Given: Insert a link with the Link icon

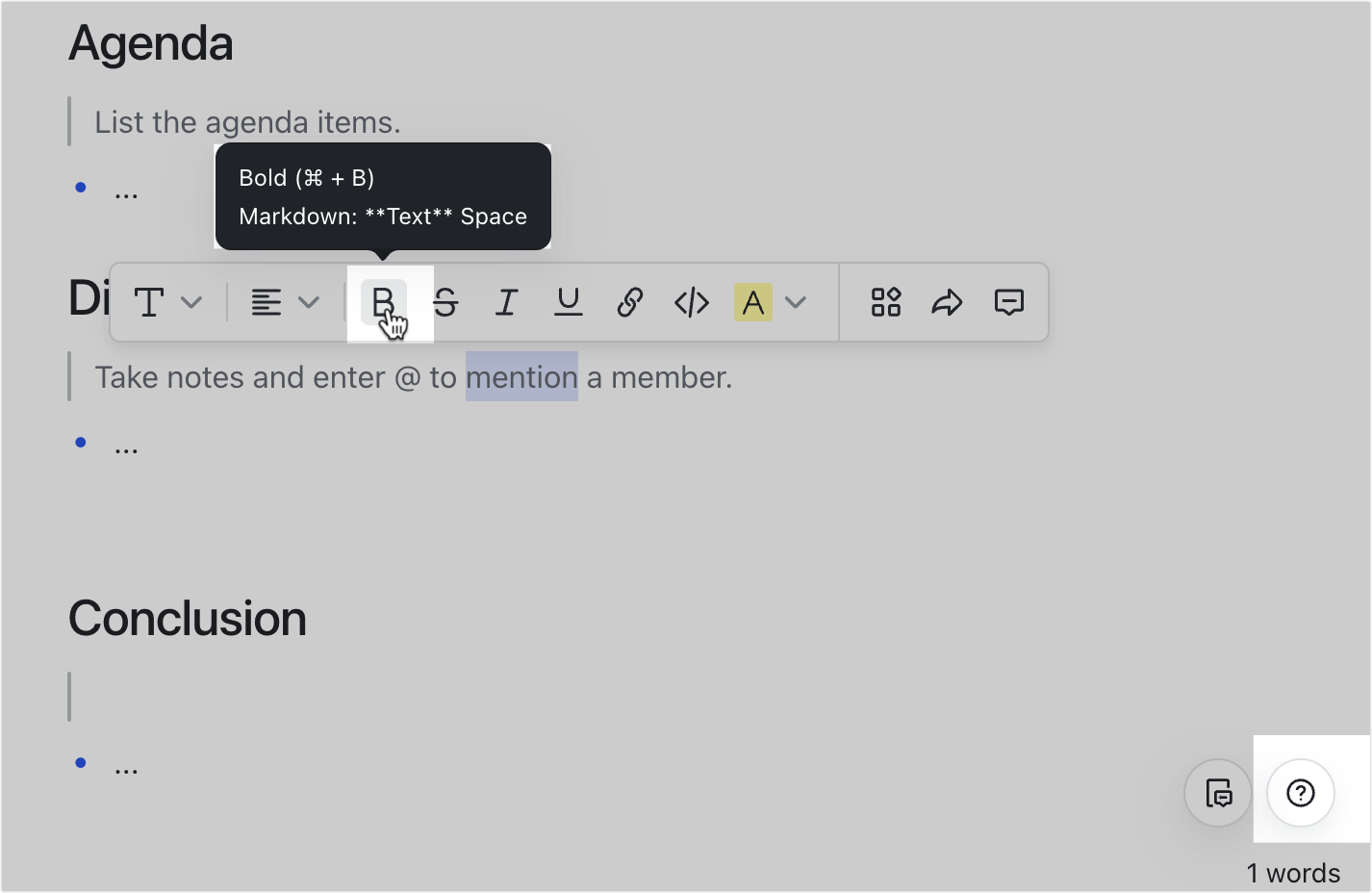Looking at the screenshot, I should point(629,302).
